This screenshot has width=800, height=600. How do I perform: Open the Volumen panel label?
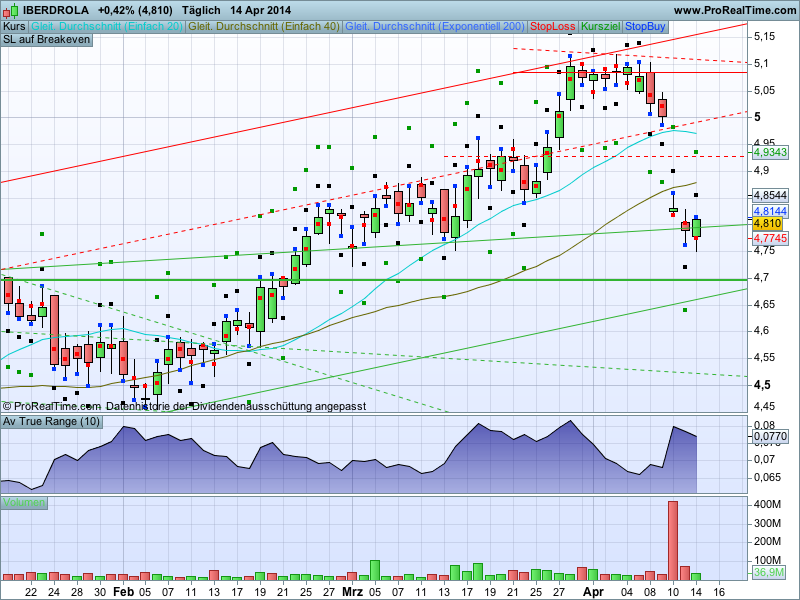[x=23, y=503]
